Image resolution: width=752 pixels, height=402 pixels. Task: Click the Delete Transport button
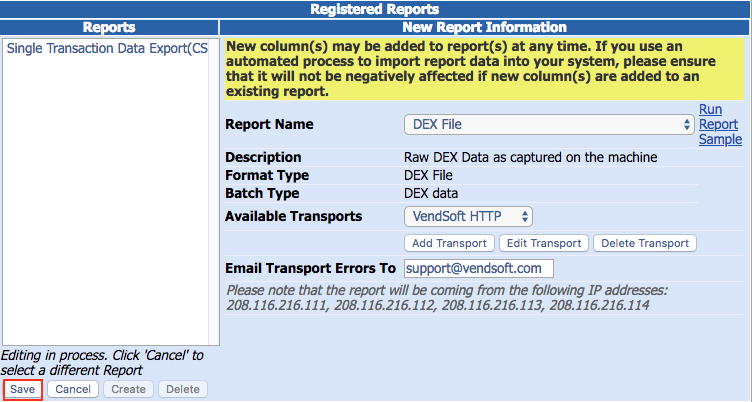[645, 243]
